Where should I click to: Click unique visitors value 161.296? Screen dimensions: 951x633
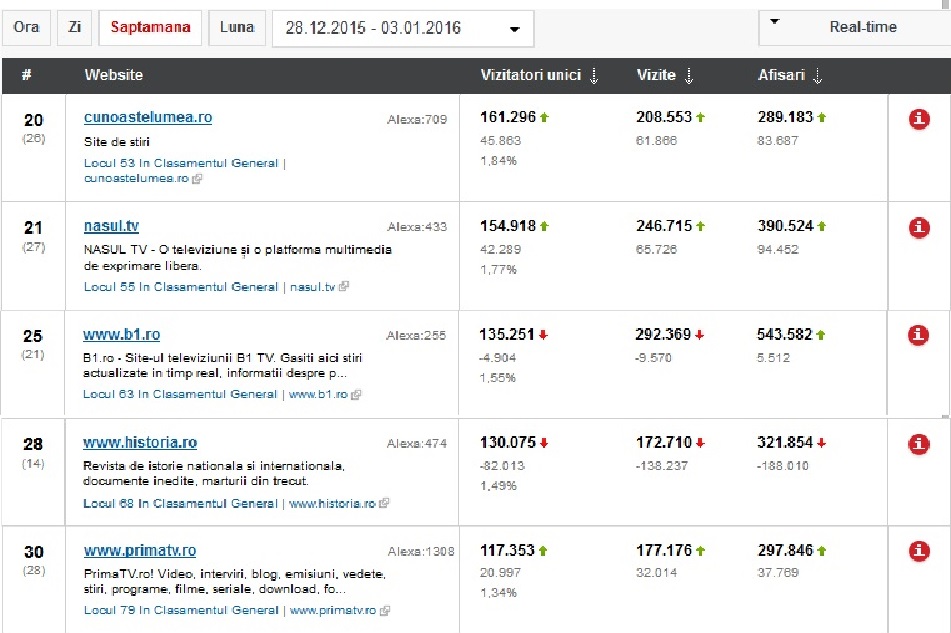coord(508,117)
